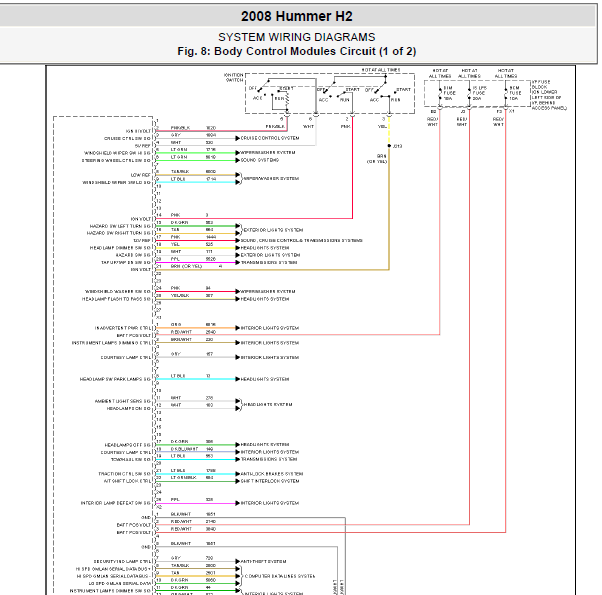Click 'WIPER/WASHER SYSTEM' on the PNK 94 wire
Image resolution: width=602 pixels, height=595 pixels.
(x=268, y=292)
